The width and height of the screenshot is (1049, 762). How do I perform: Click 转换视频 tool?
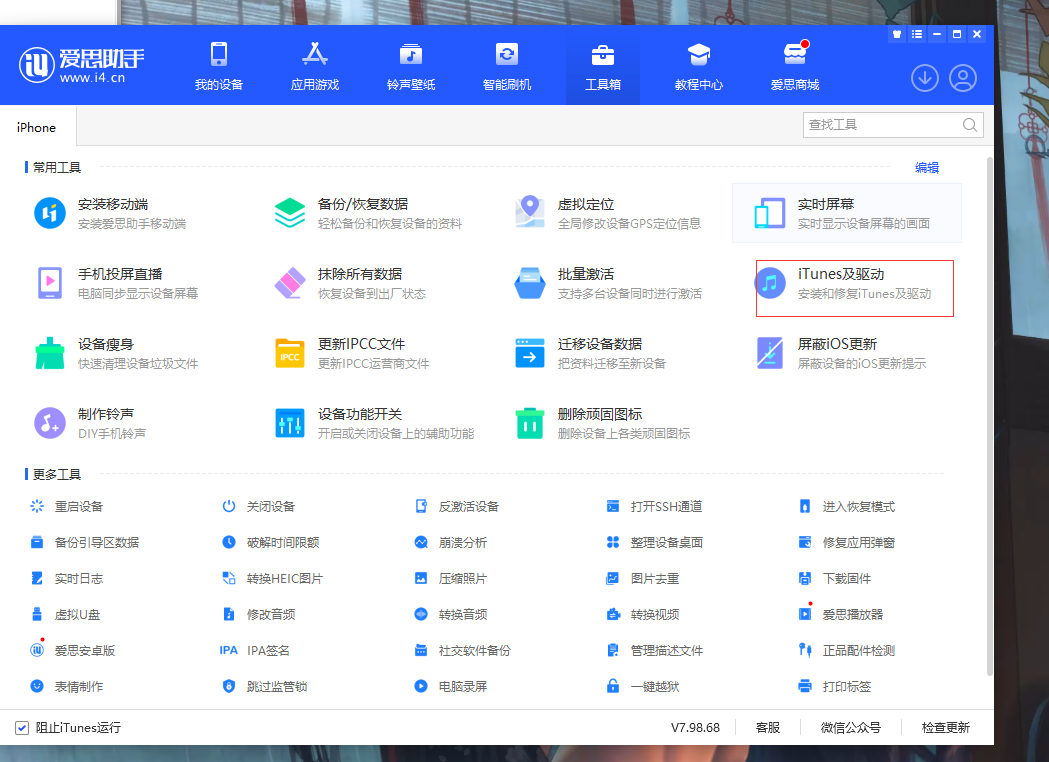coord(642,615)
